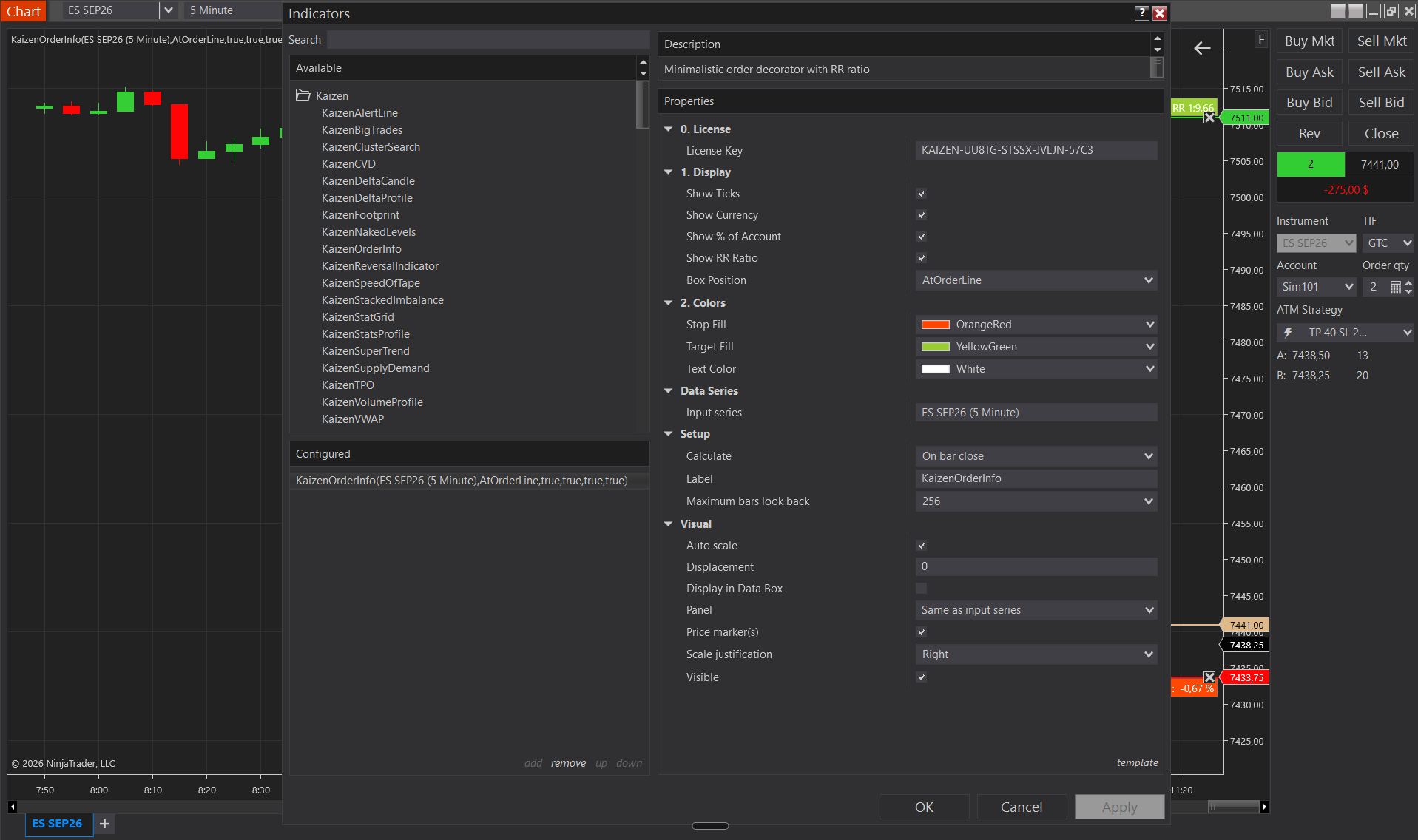
Task: Toggle the Show Currency checkbox
Action: [921, 215]
